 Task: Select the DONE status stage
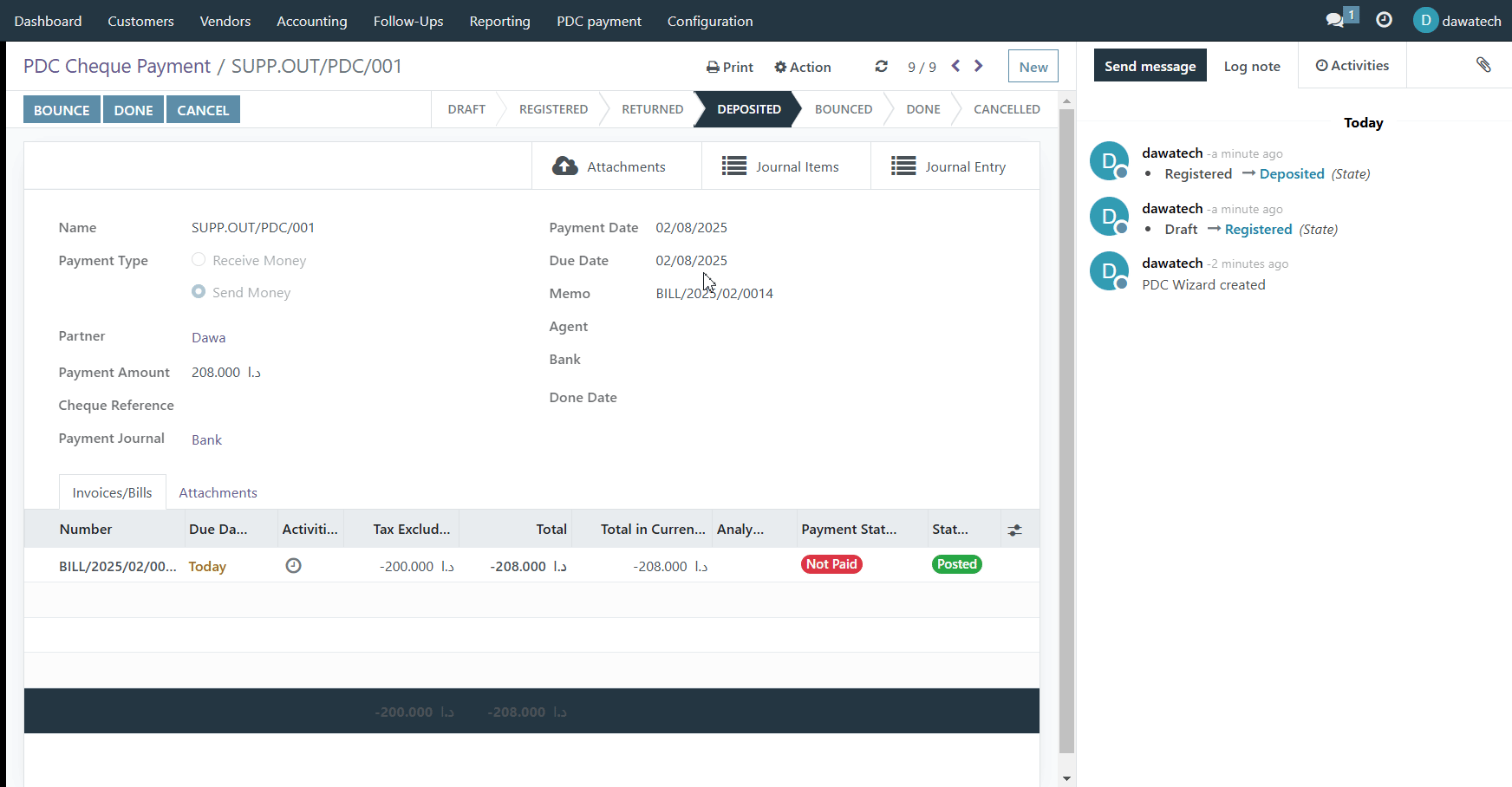(x=923, y=109)
